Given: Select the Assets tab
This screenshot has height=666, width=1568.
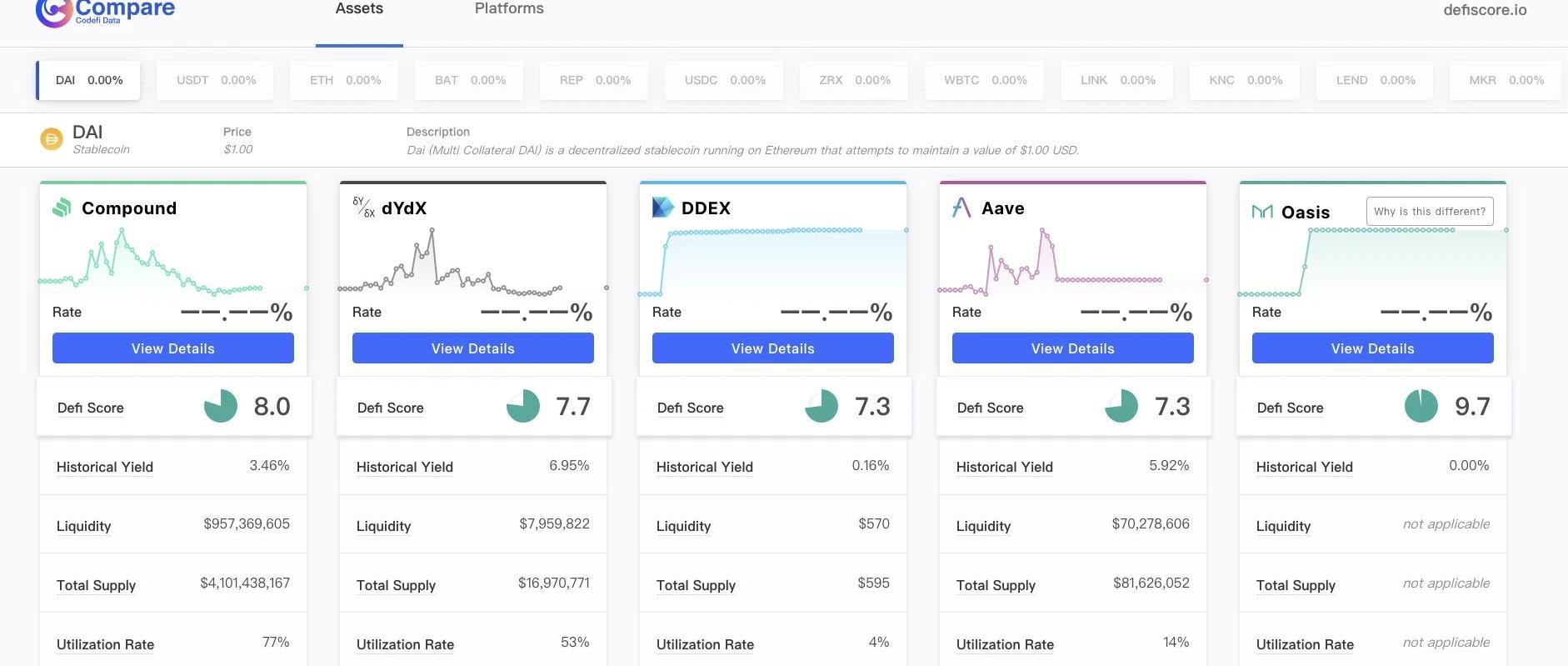Looking at the screenshot, I should click(x=359, y=9).
